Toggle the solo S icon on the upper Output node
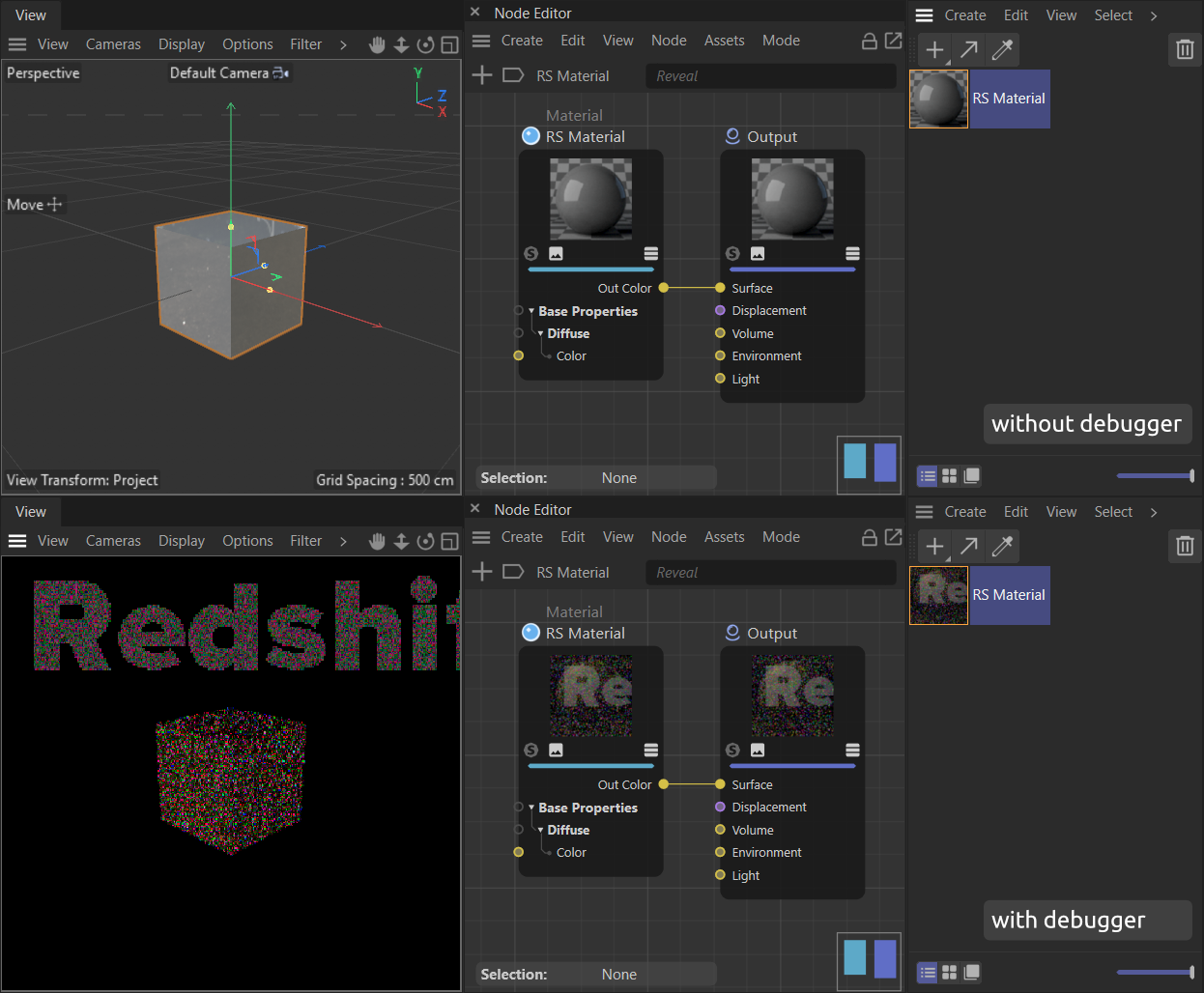Image resolution: width=1204 pixels, height=993 pixels. 732,254
